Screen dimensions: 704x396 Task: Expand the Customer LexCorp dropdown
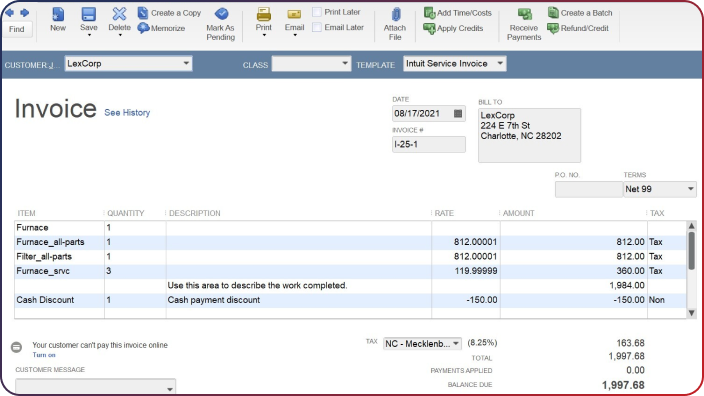(x=186, y=63)
